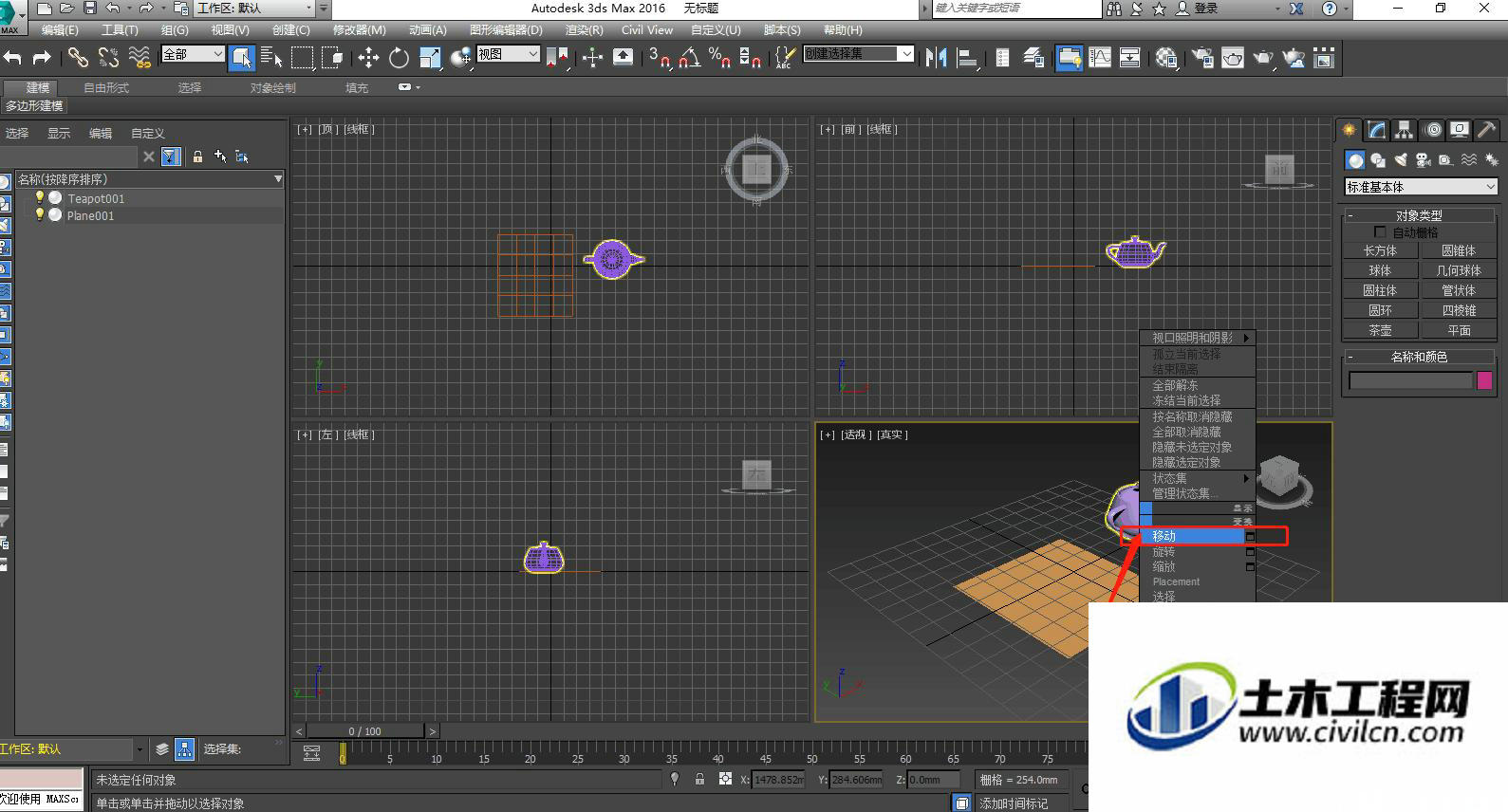Open Schematic View
Screen dimensions: 1508x812
click(1130, 58)
